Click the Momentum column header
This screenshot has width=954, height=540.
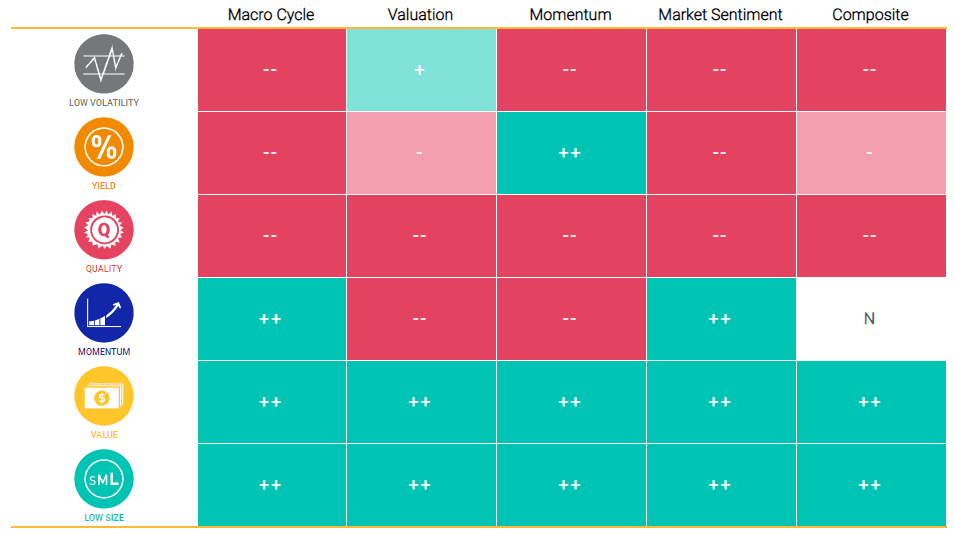coord(570,15)
